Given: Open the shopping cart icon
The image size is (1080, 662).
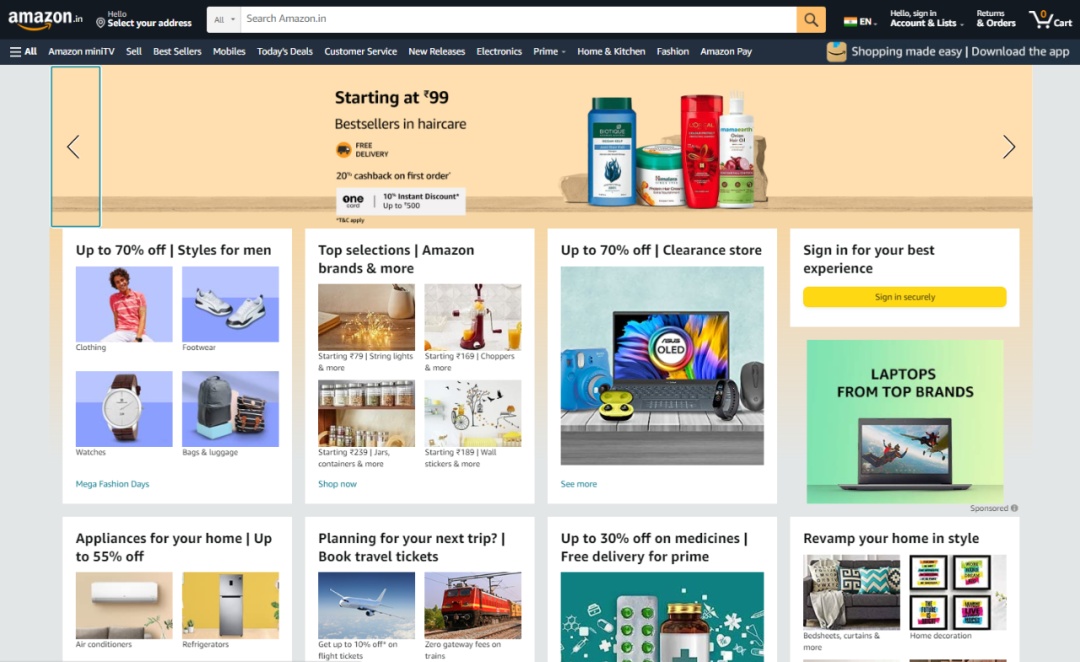Looking at the screenshot, I should click(x=1049, y=19).
